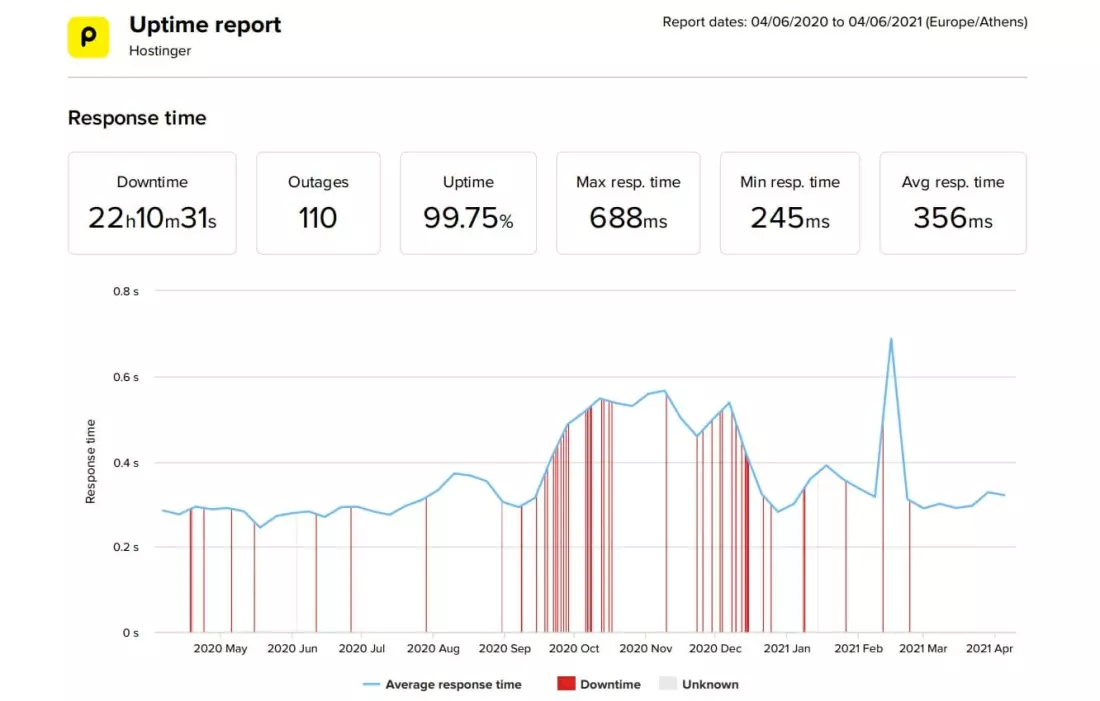Click the 2020 May axis label
The width and height of the screenshot is (1100, 701).
coord(220,649)
